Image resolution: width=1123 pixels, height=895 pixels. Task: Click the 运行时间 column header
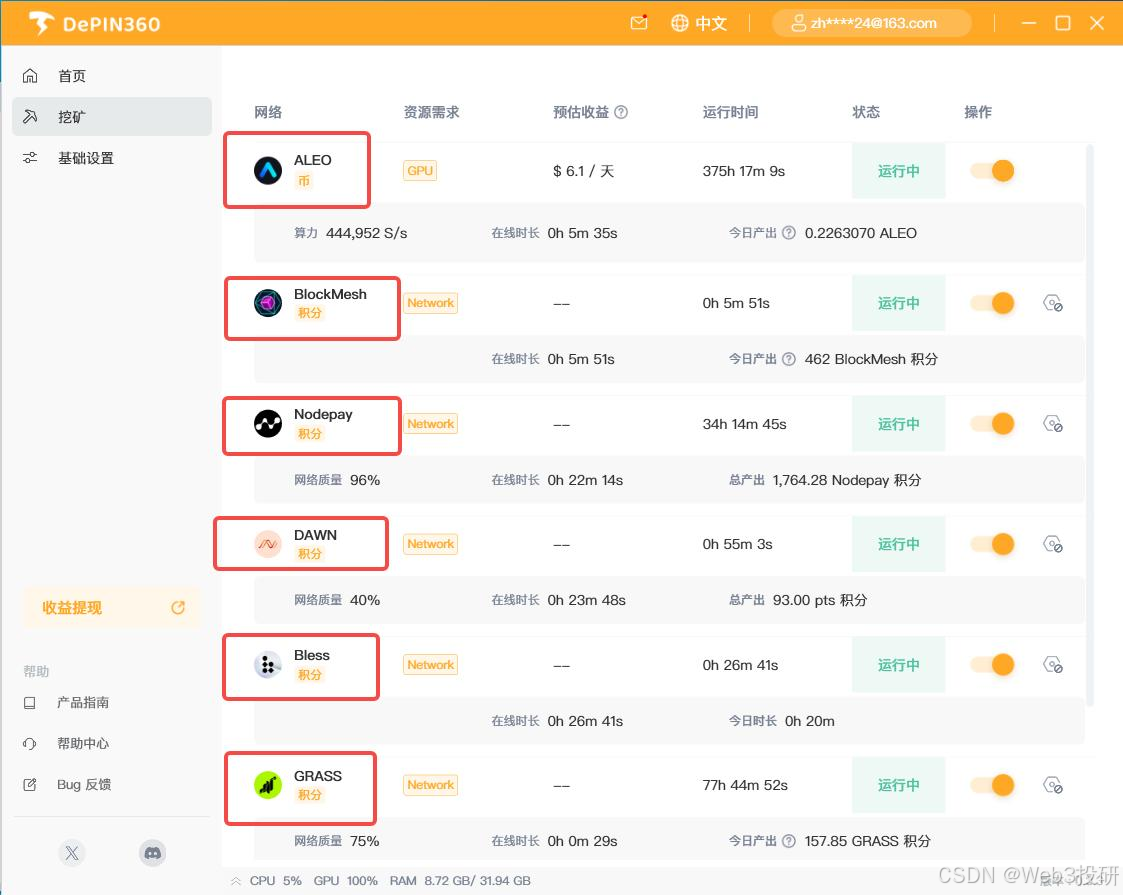730,112
